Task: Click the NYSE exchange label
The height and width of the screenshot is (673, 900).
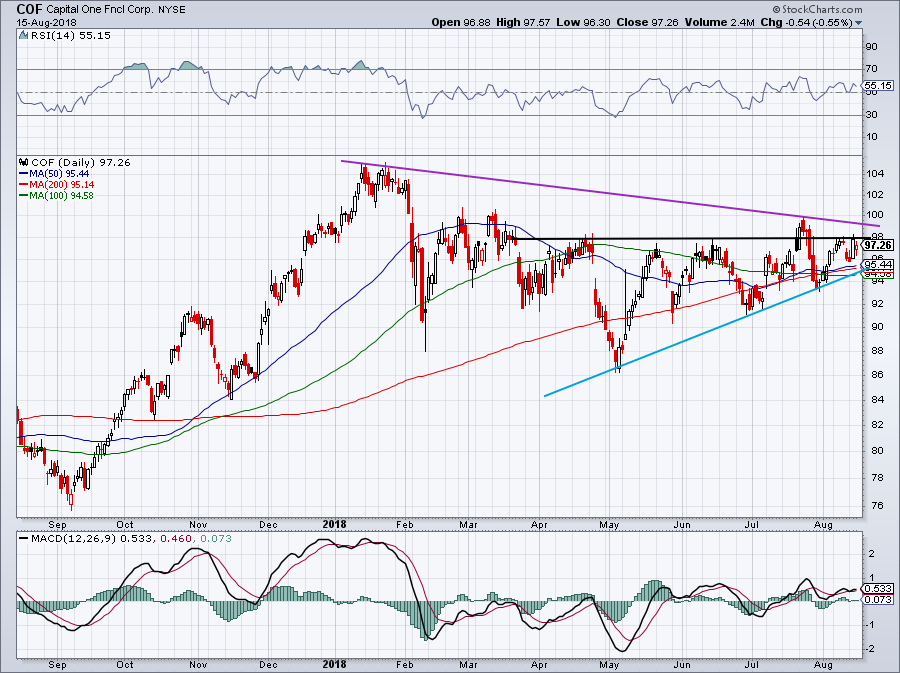Action: [172, 10]
